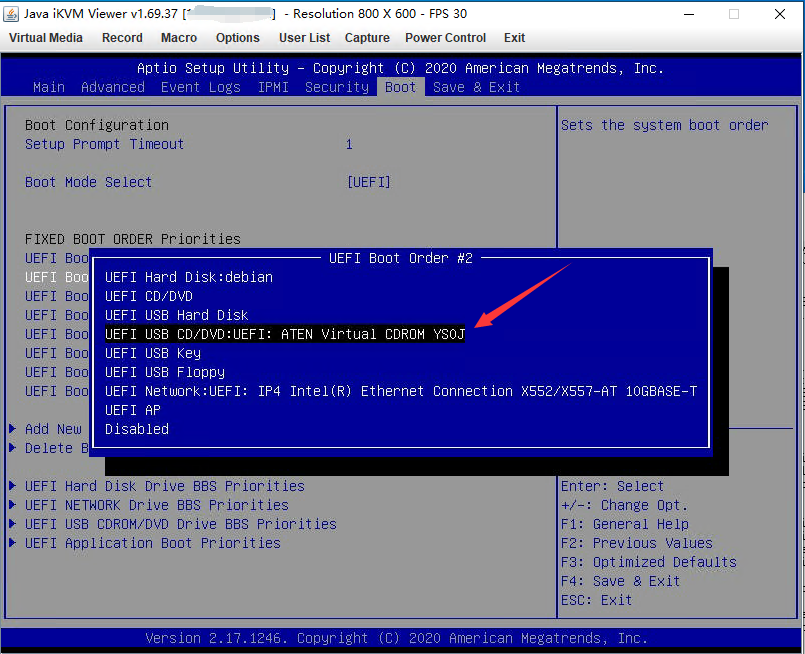Click the ESC: Exit hint
The height and width of the screenshot is (654, 805).
[597, 600]
